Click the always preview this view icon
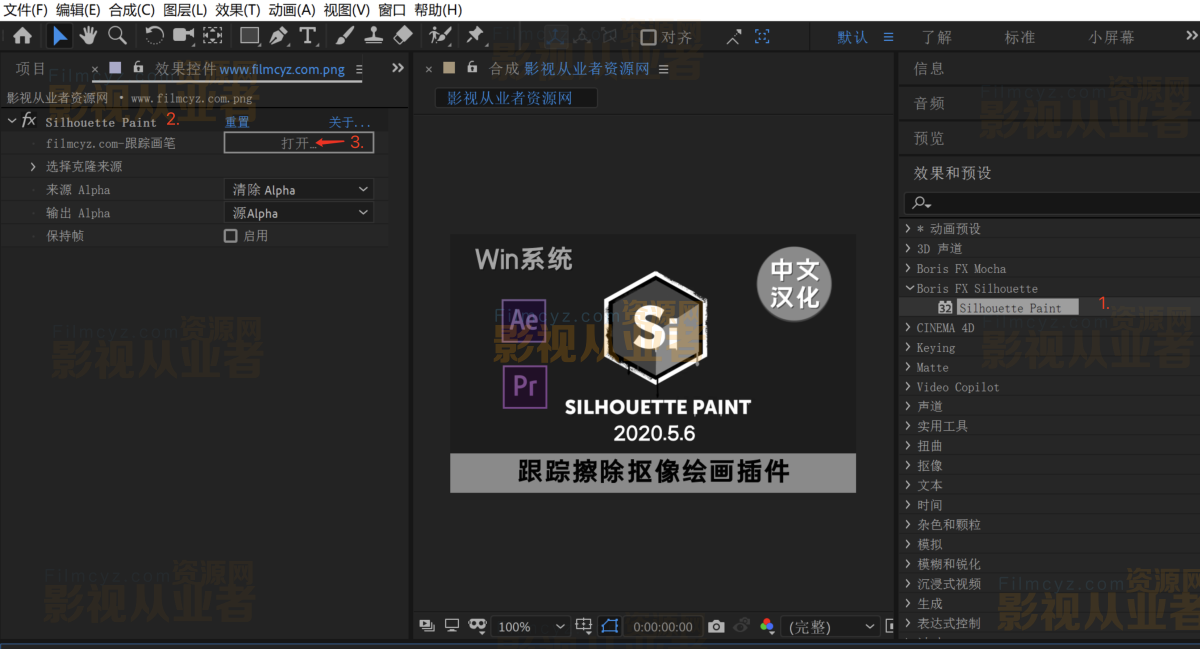This screenshot has height=649, width=1200. click(427, 626)
